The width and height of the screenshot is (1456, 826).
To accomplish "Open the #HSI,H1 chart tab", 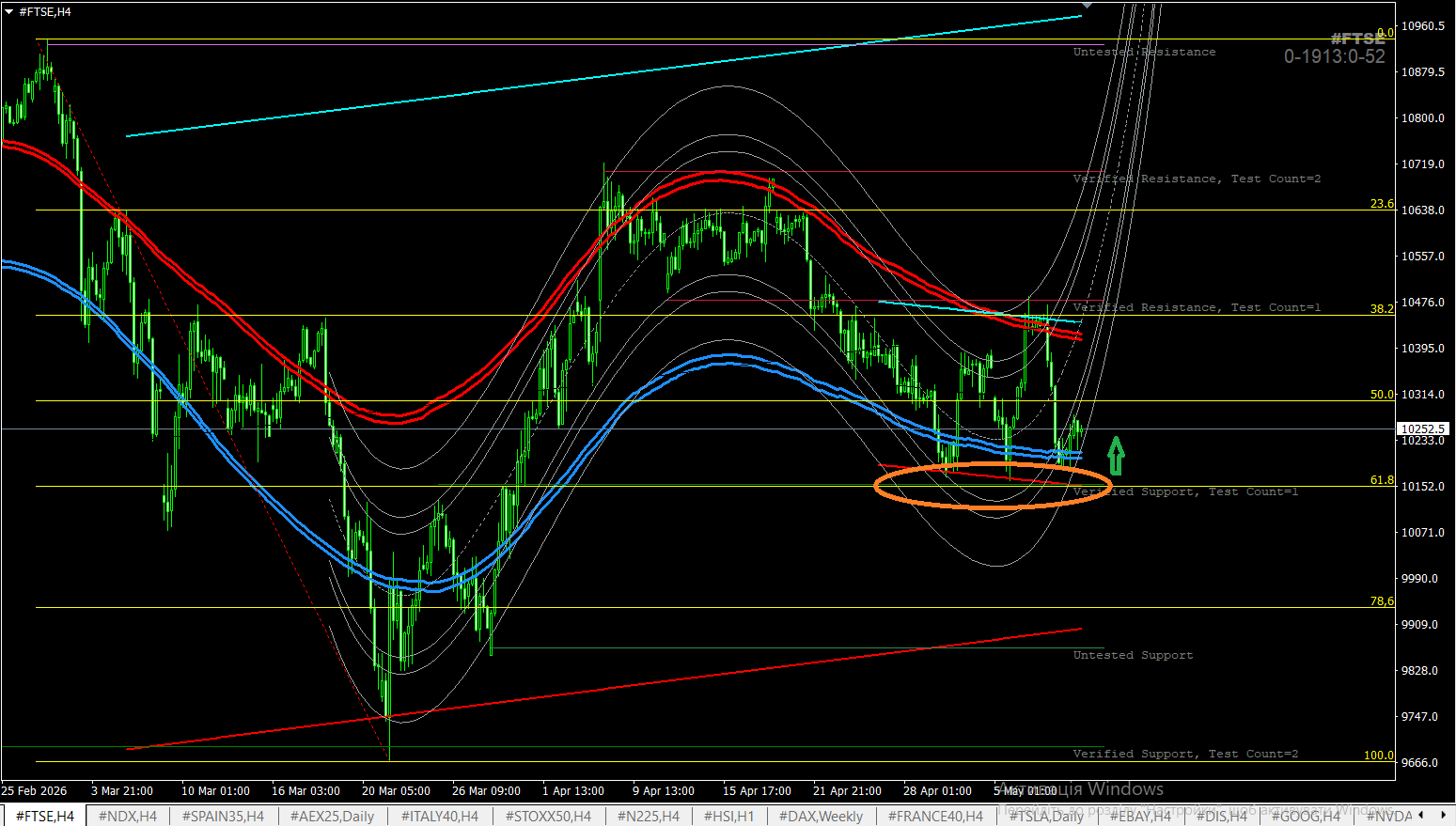I will click(728, 816).
